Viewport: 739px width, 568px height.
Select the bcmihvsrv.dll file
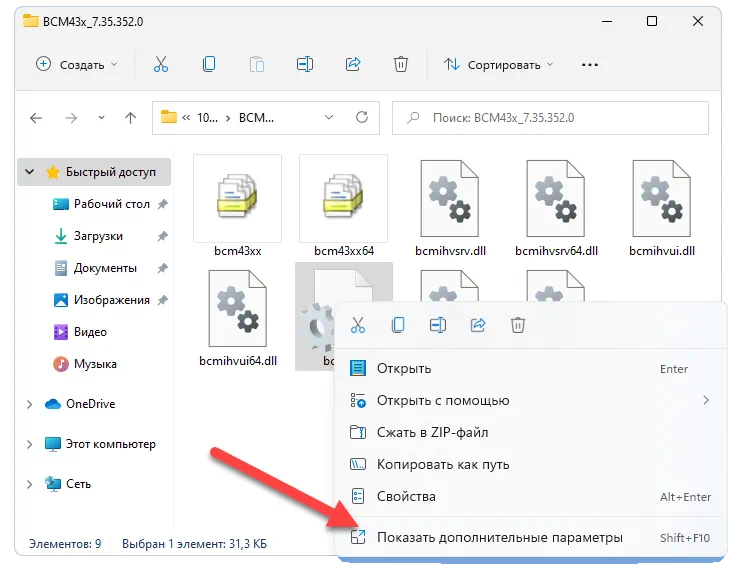click(x=450, y=208)
